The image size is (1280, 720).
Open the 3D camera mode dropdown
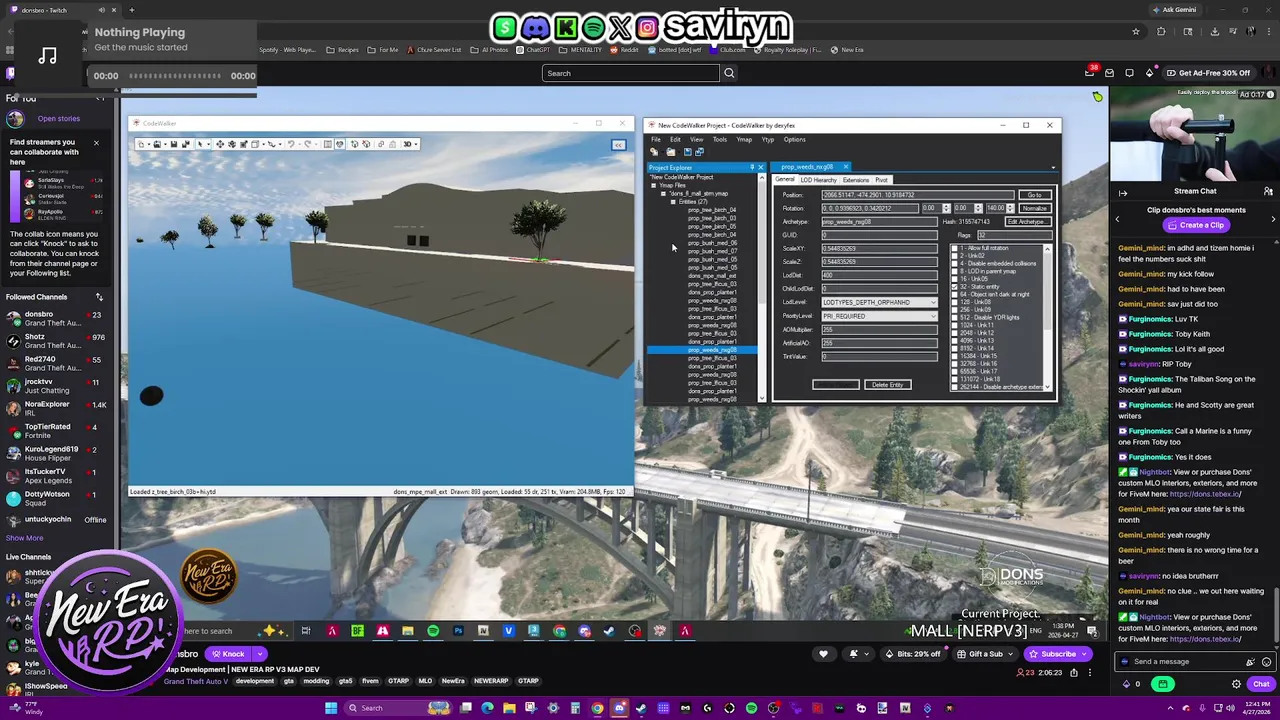point(409,144)
